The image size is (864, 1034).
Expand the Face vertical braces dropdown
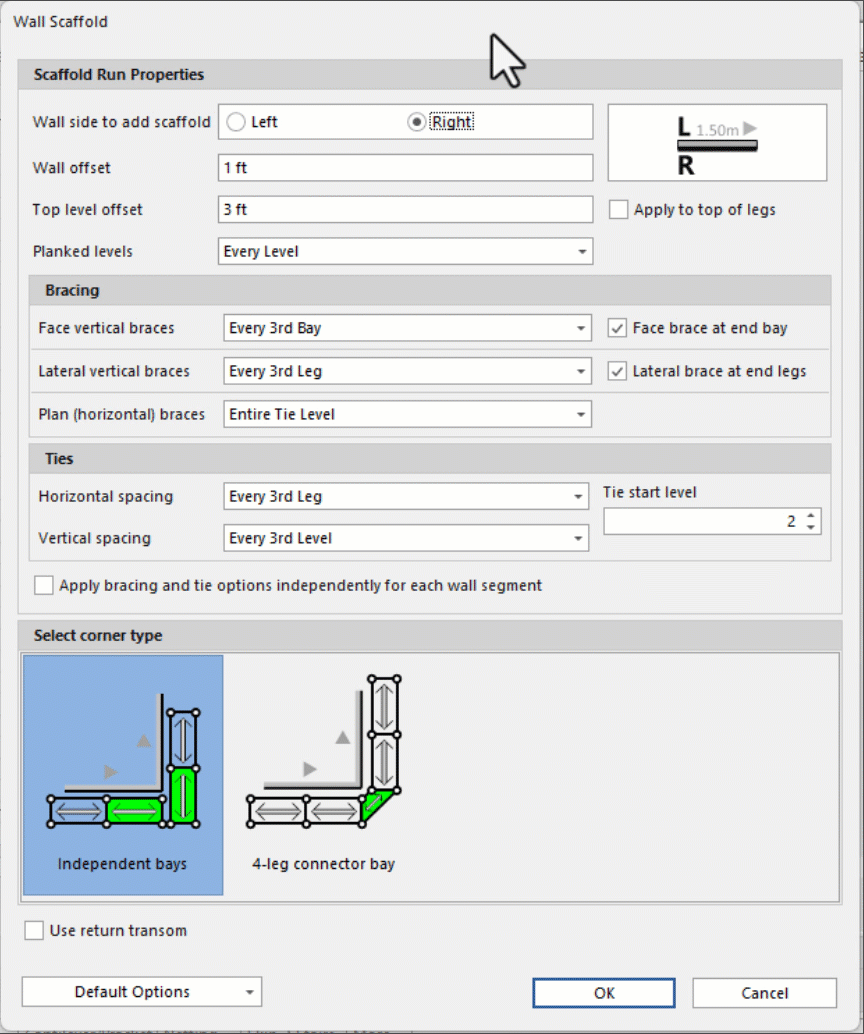click(407, 328)
